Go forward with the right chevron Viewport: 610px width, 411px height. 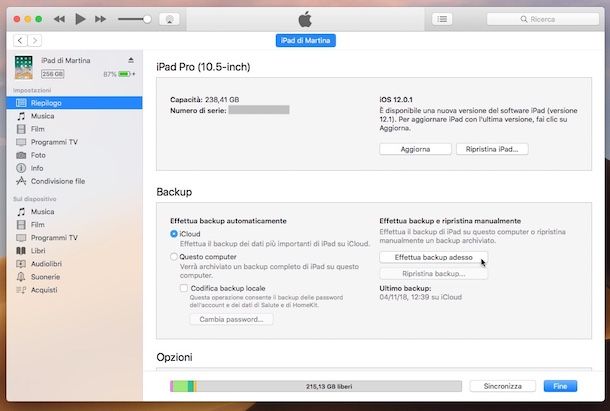[x=35, y=40]
